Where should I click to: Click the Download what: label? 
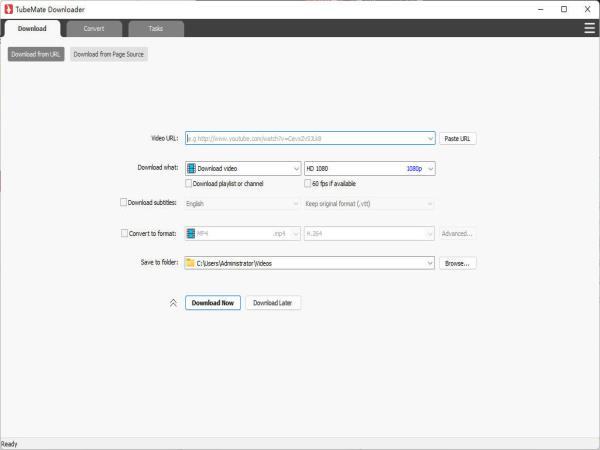click(x=158, y=167)
